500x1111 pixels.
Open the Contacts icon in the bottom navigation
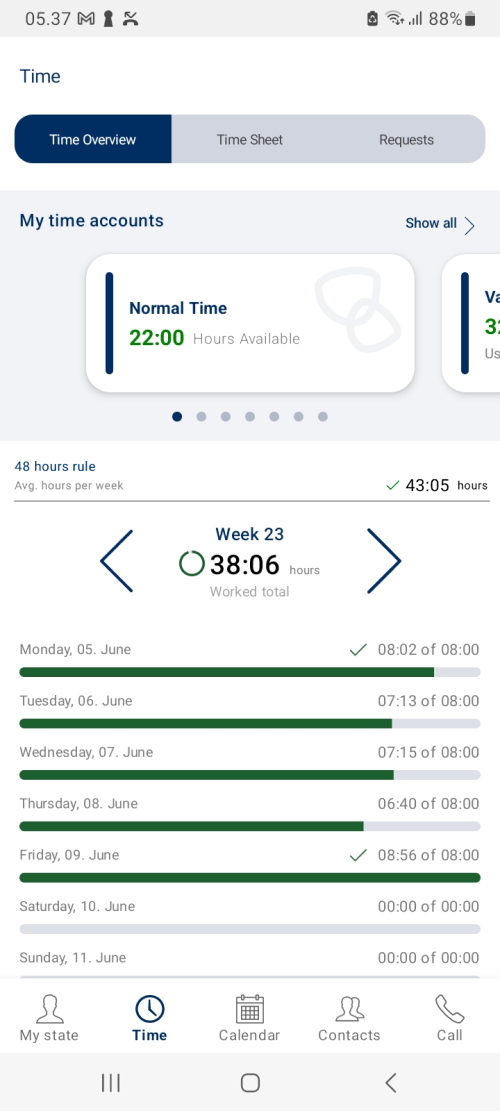[x=349, y=1008]
